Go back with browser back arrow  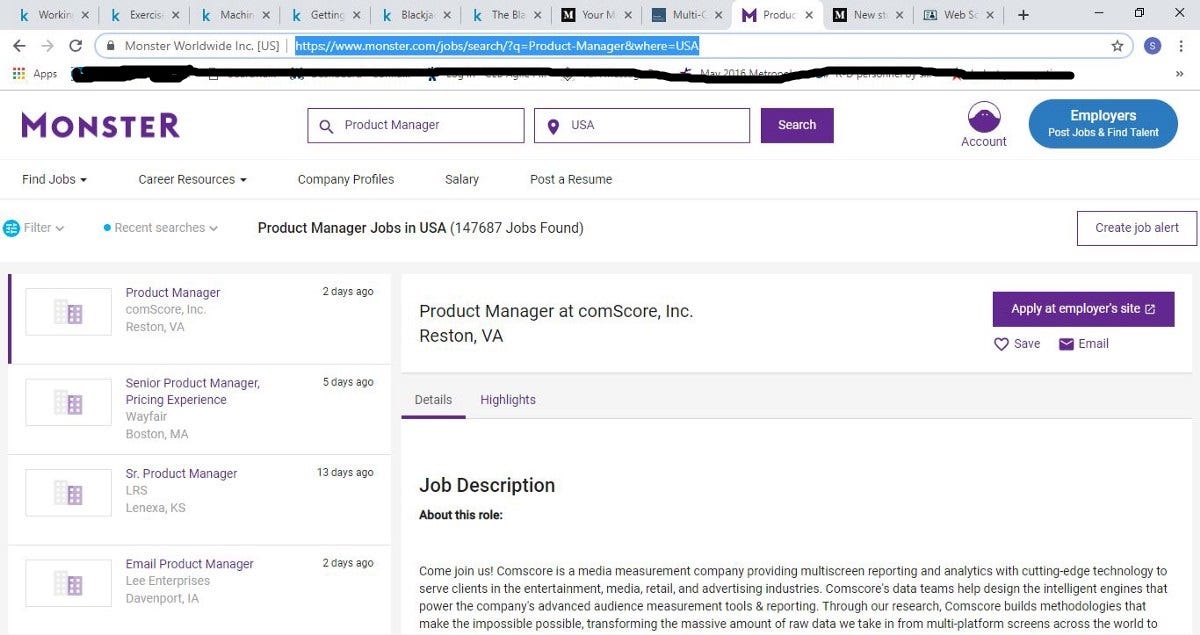(20, 46)
